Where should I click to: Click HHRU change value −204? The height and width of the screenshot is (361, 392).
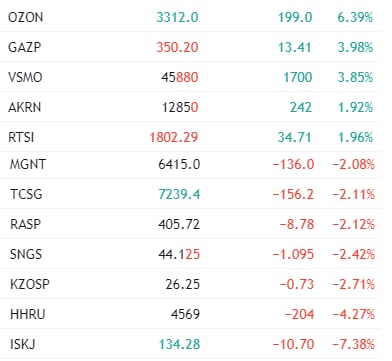[299, 314]
